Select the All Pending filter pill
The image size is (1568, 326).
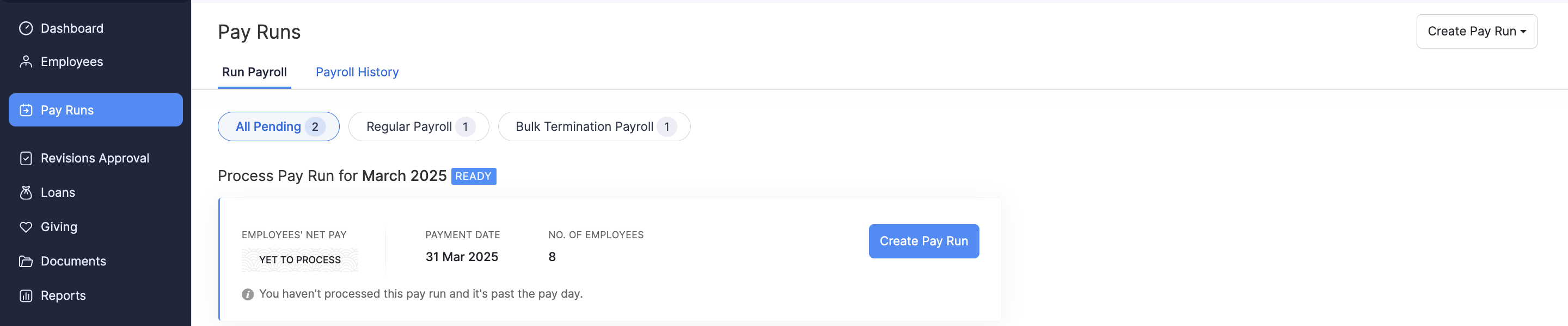[x=278, y=126]
